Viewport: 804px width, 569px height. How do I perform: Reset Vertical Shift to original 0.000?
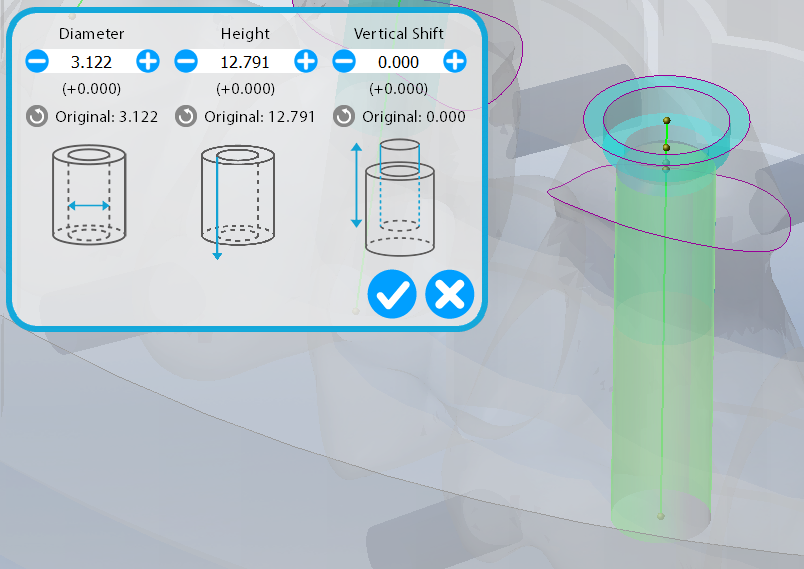coord(344,116)
